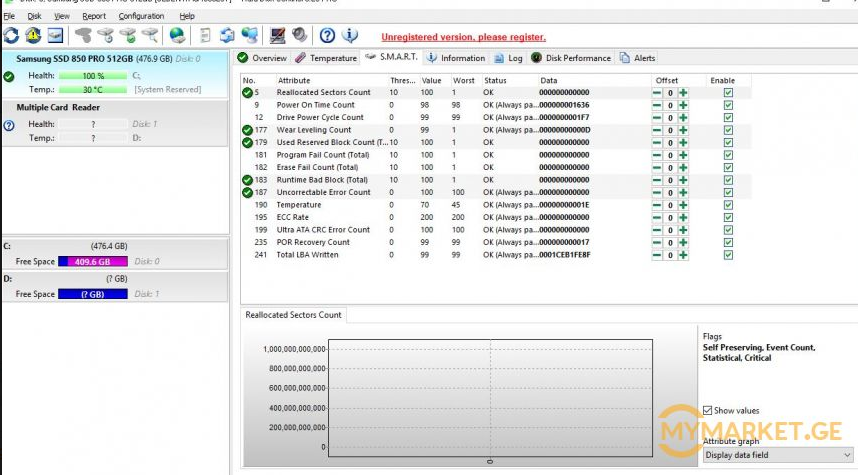
Task: Open the Alerts tab
Action: [x=638, y=58]
